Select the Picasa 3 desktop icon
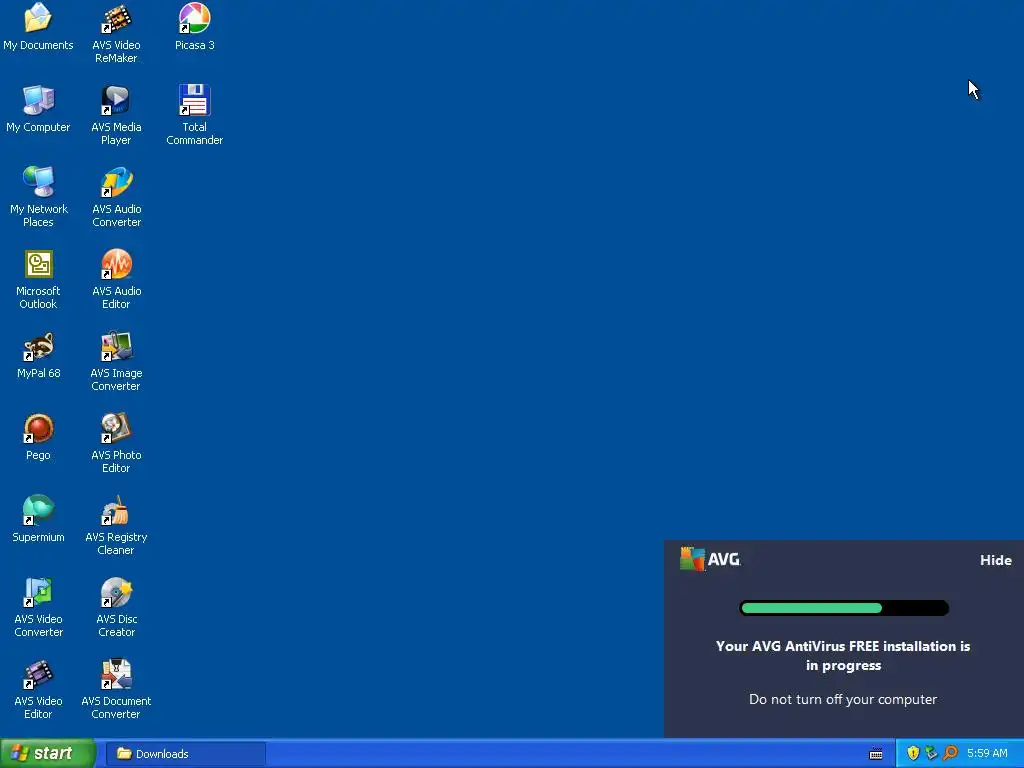 pos(195,27)
